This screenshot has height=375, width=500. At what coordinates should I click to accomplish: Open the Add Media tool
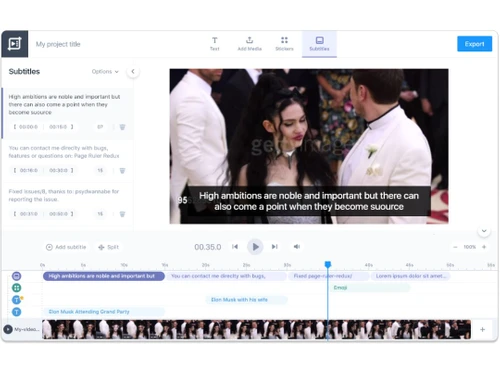[249, 44]
